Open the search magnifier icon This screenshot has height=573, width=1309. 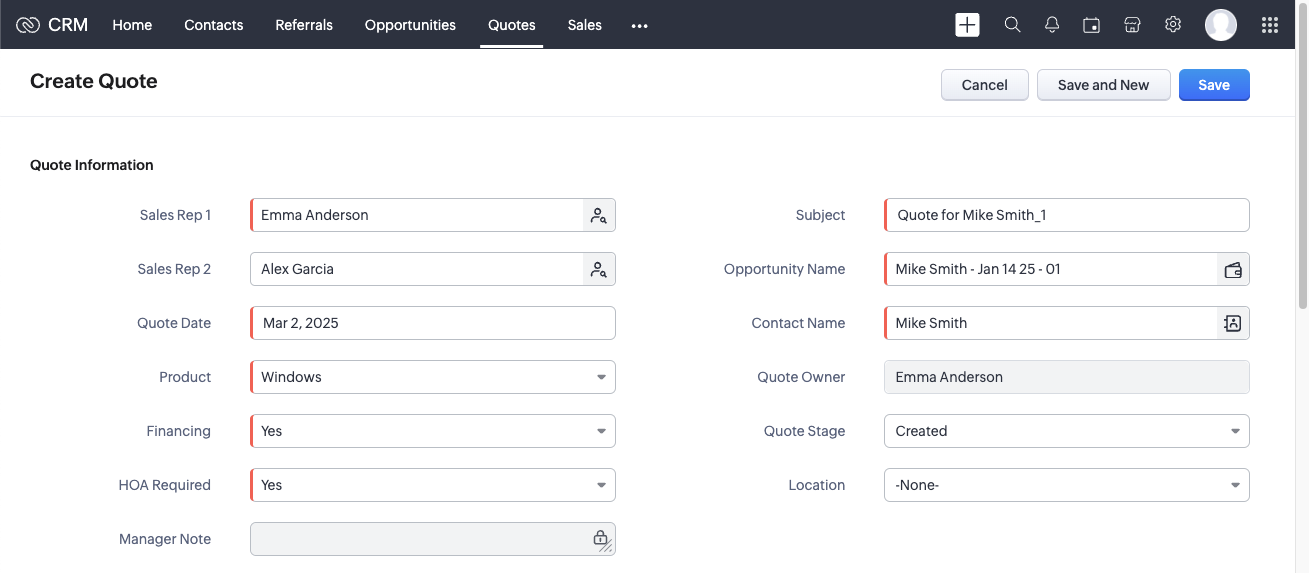click(1012, 25)
